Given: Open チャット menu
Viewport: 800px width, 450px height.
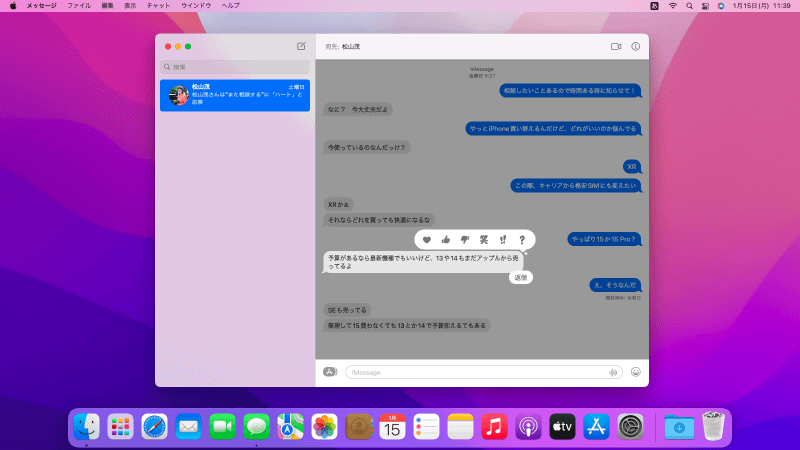Looking at the screenshot, I should pos(158,6).
